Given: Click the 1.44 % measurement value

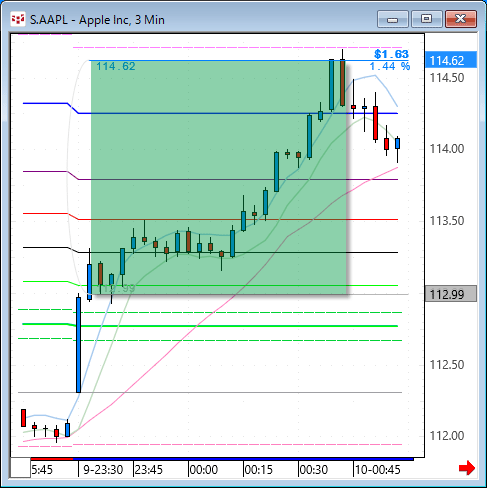Looking at the screenshot, I should (390, 66).
